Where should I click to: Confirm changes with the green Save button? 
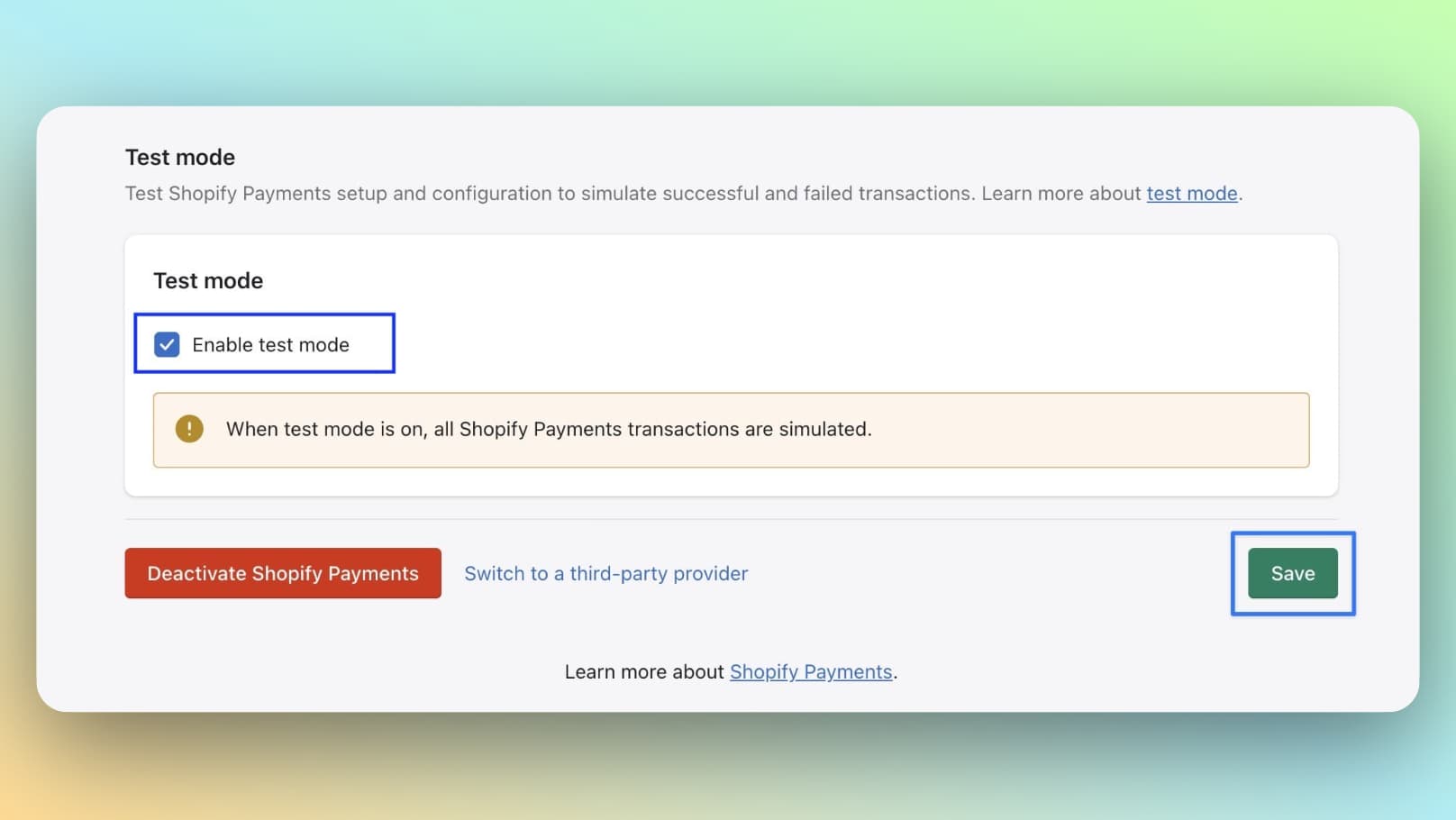(x=1292, y=573)
